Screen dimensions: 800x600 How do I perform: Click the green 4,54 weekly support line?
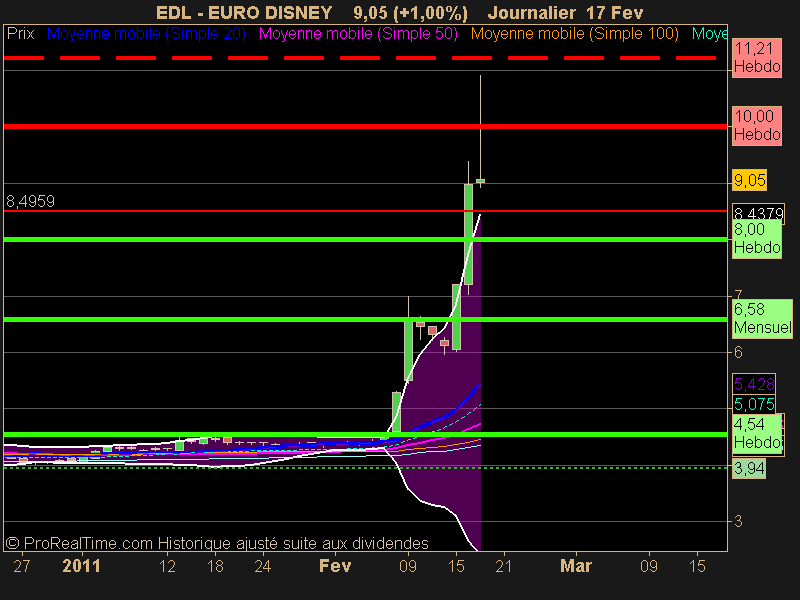pos(365,434)
